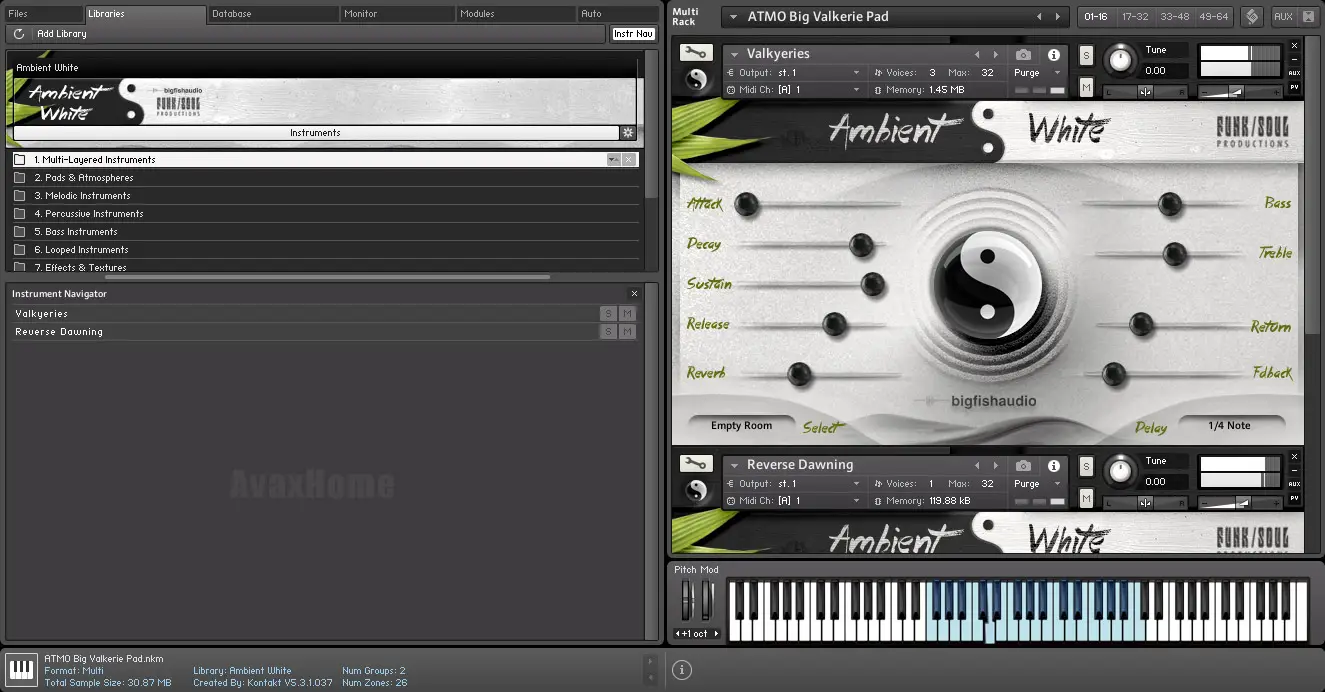Screen dimensions: 1325x692
Task: Open Valkyeries instrument edit wrench
Action: 695,53
